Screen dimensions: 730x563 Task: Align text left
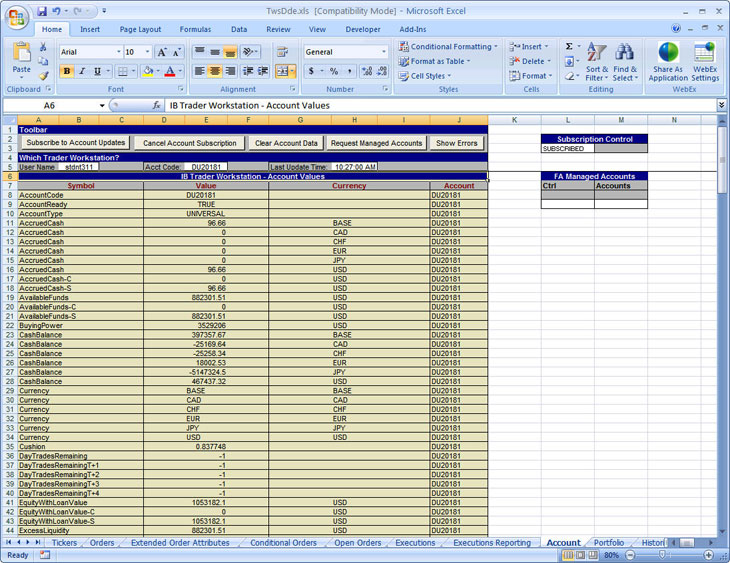pyautogui.click(x=199, y=71)
